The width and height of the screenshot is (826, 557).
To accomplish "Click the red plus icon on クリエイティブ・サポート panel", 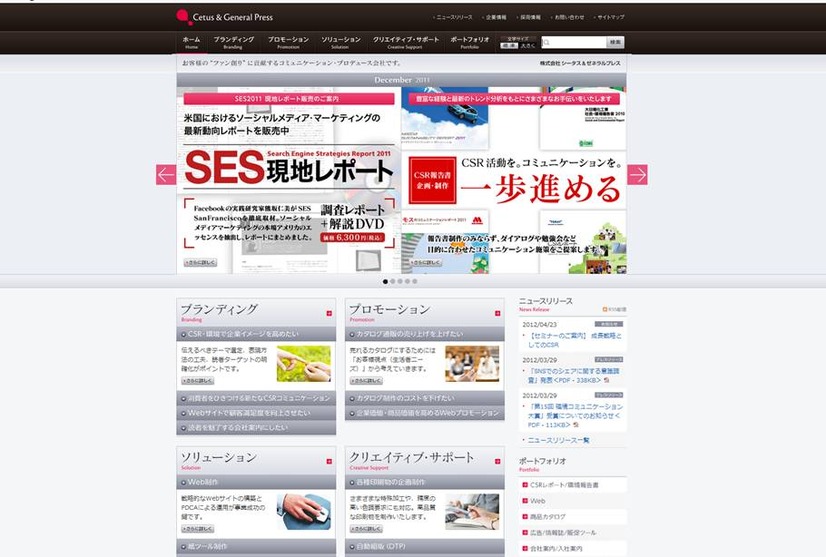I will coord(497,462).
